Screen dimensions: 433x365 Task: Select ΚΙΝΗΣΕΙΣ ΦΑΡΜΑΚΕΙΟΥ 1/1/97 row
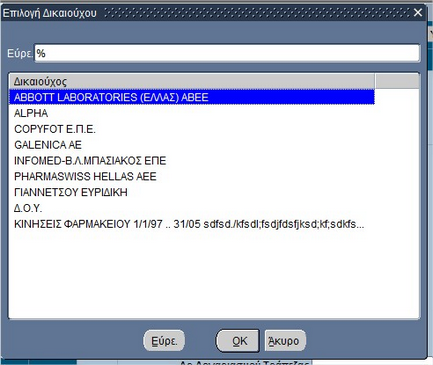click(192, 224)
